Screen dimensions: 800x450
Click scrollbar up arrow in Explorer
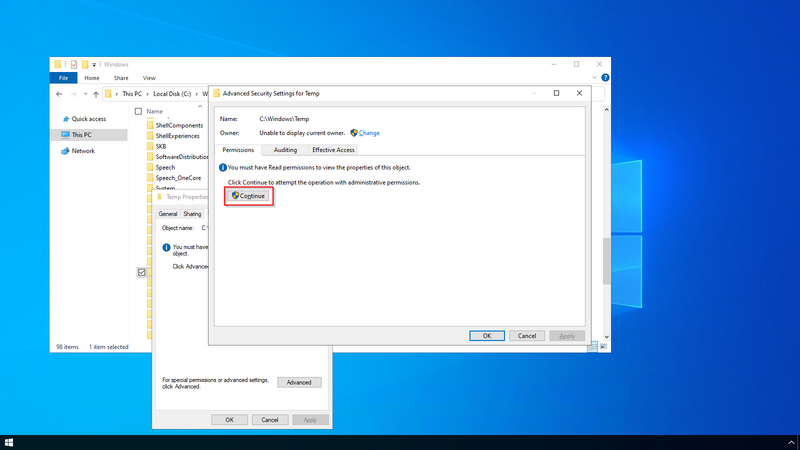[606, 110]
